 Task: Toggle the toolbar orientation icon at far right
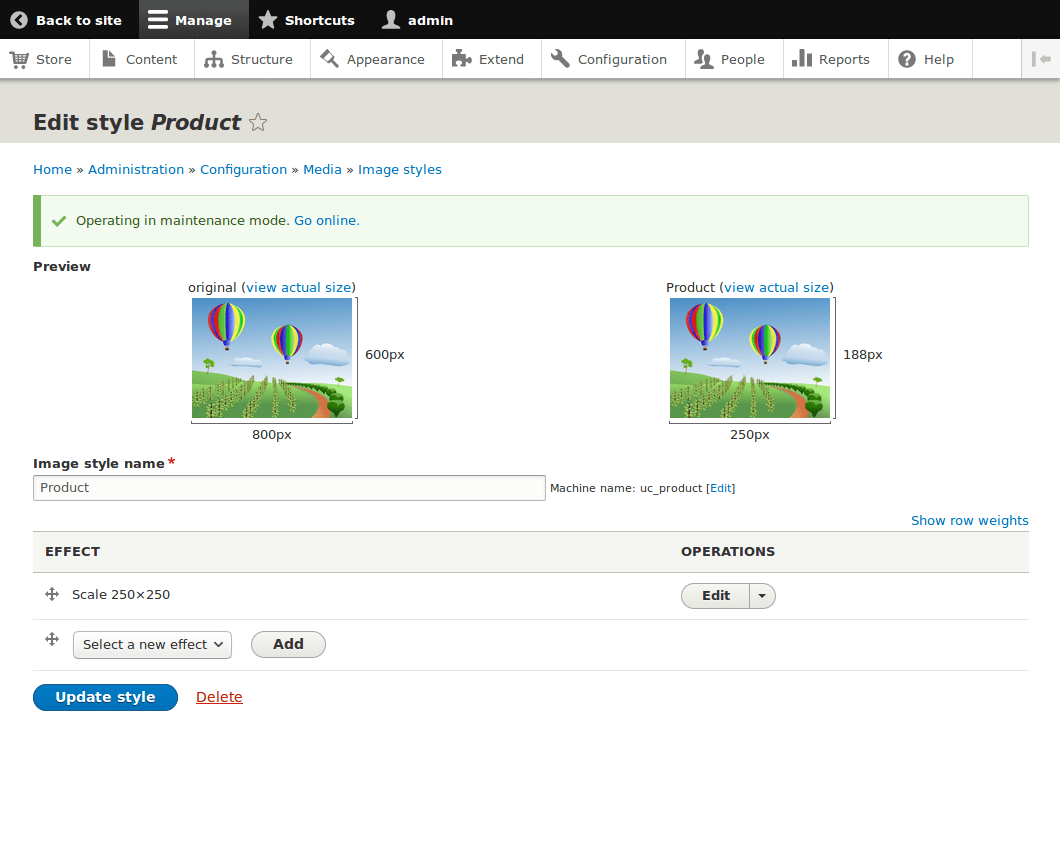(x=1041, y=59)
